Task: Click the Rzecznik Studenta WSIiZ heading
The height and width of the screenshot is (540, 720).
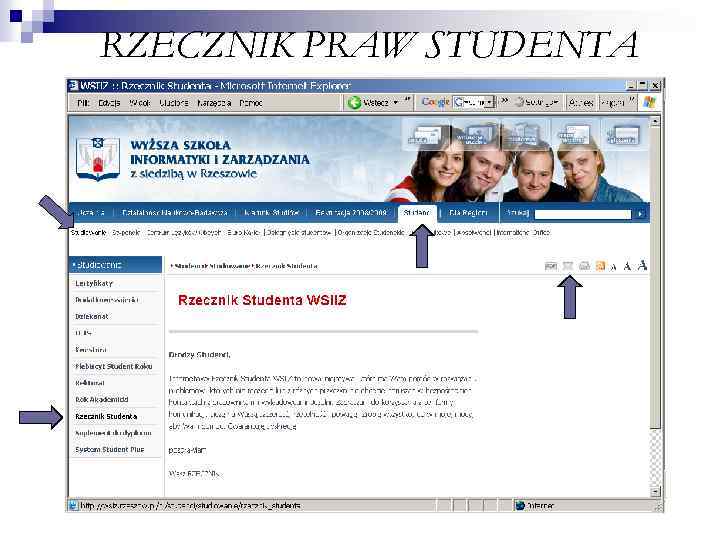Action: click(x=262, y=300)
